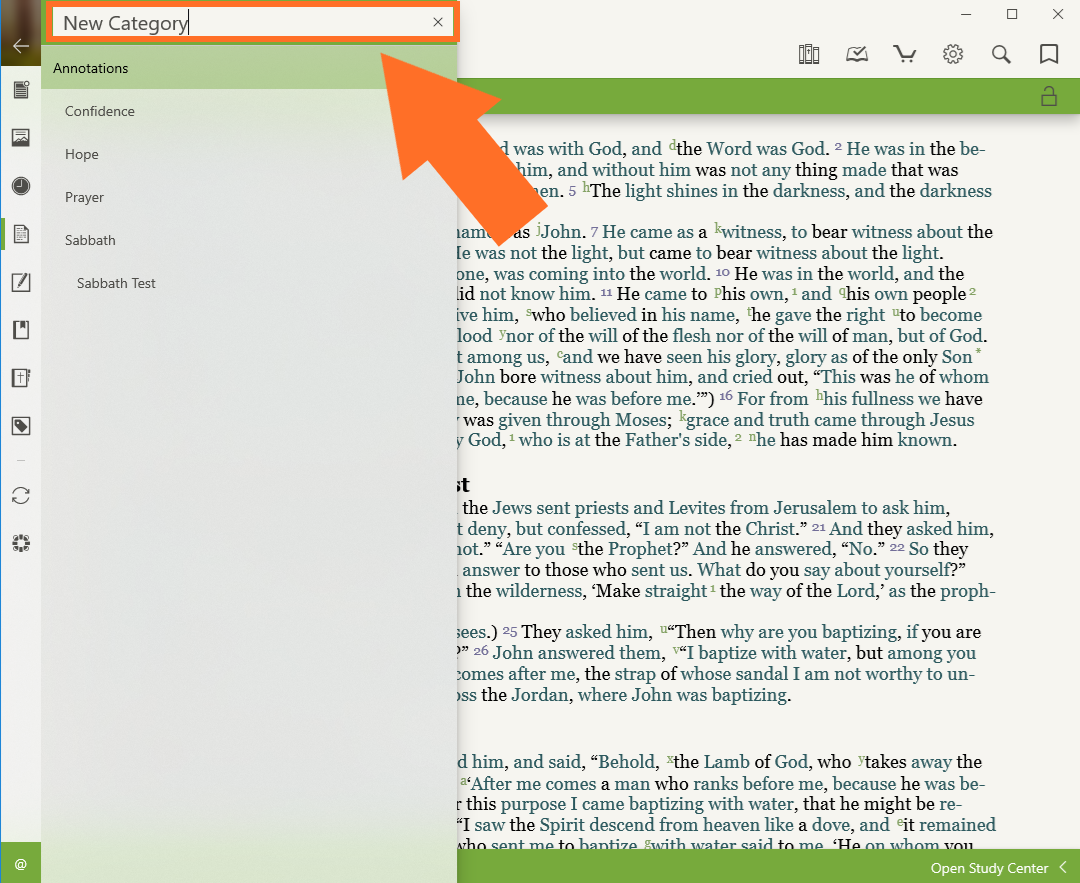This screenshot has width=1080, height=883.
Task: Click the sync arrows icon in sidebar
Action: click(x=21, y=496)
